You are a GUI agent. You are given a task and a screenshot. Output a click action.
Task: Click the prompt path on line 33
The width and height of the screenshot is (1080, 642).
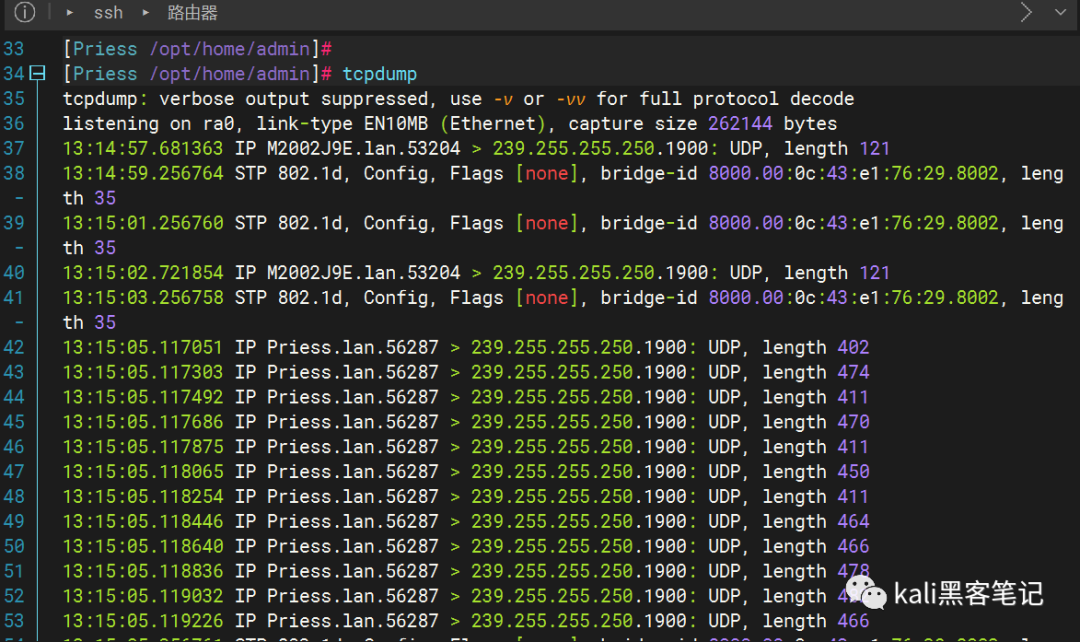pos(229,49)
